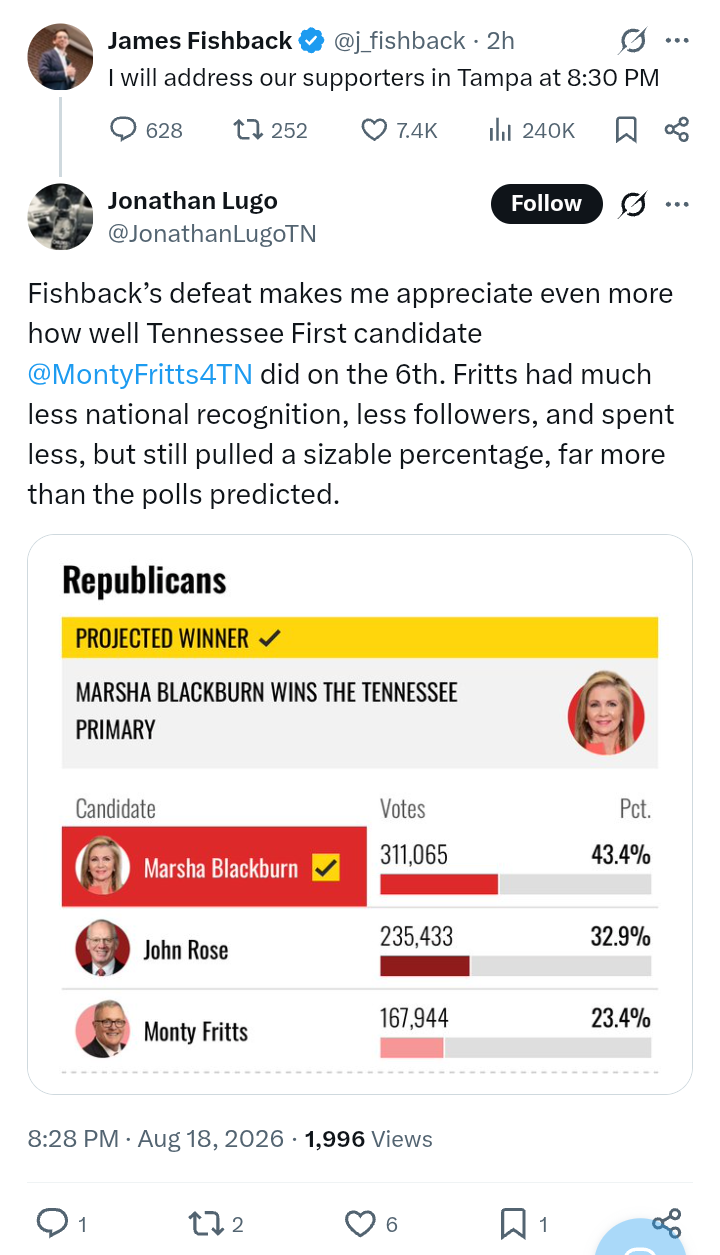Share Jonathan Lugo's tweet
Image resolution: width=720 pixels, height=1255 pixels.
tap(667, 1222)
